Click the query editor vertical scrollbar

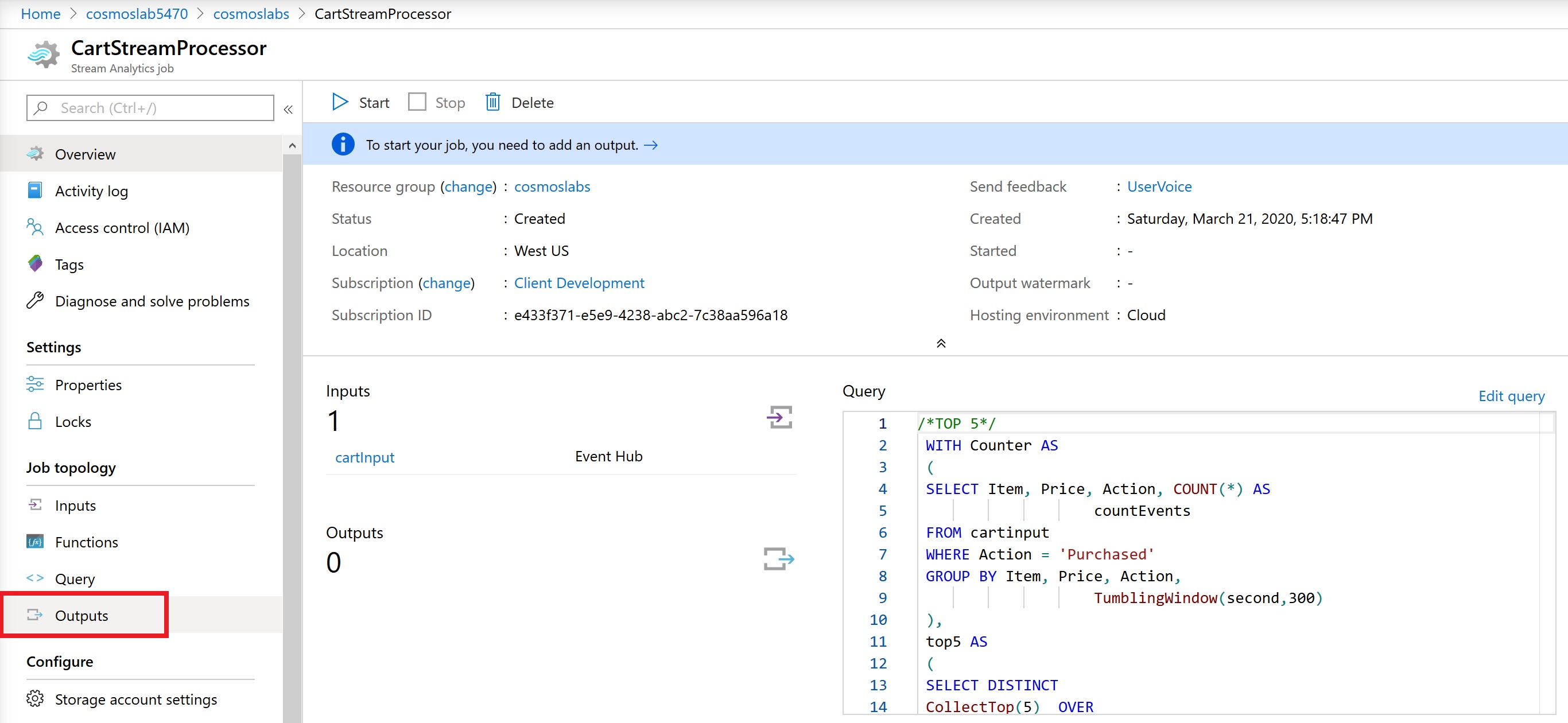[1547, 563]
